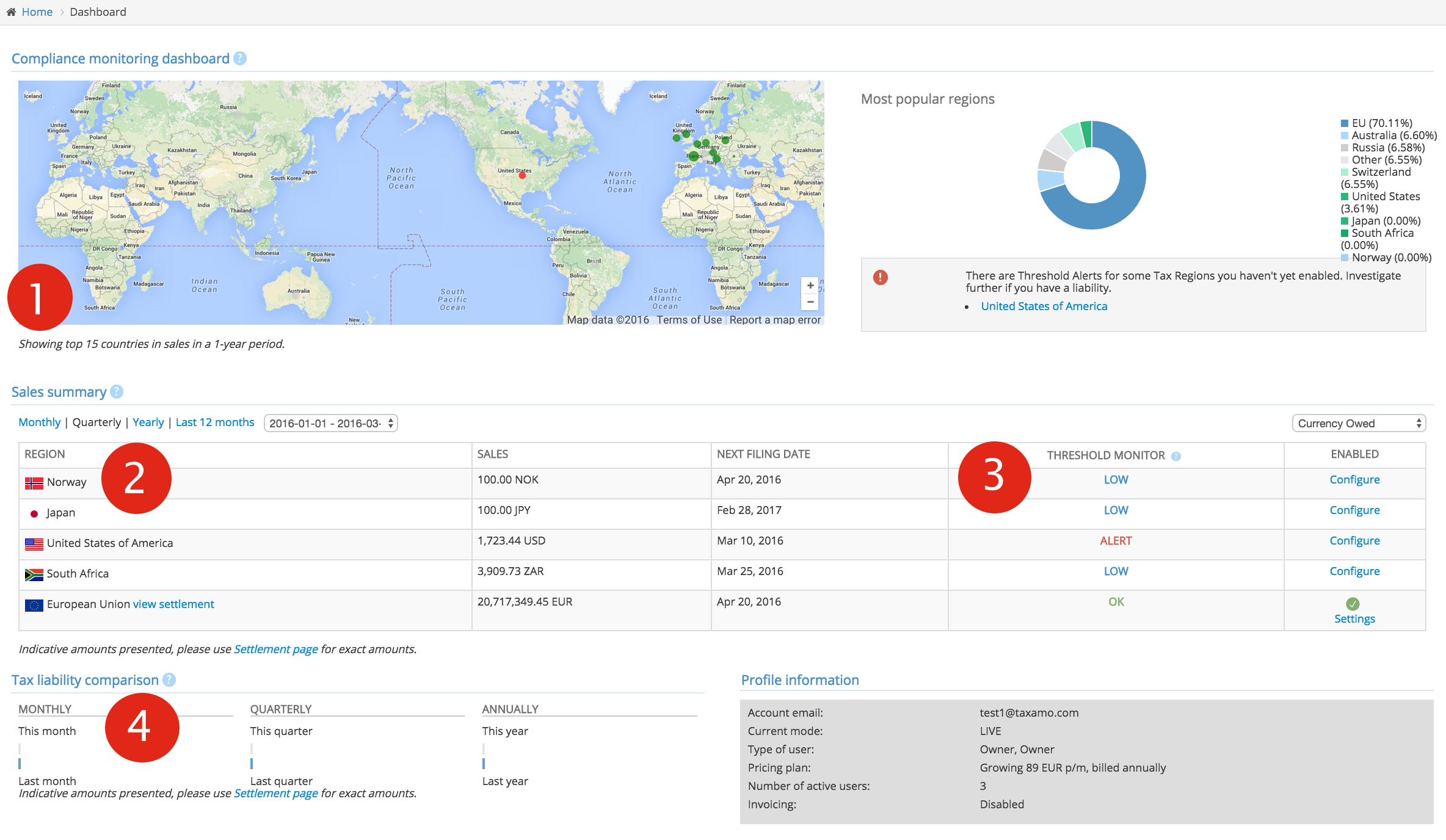
Task: Click the red United States marker on map
Action: pos(522,175)
